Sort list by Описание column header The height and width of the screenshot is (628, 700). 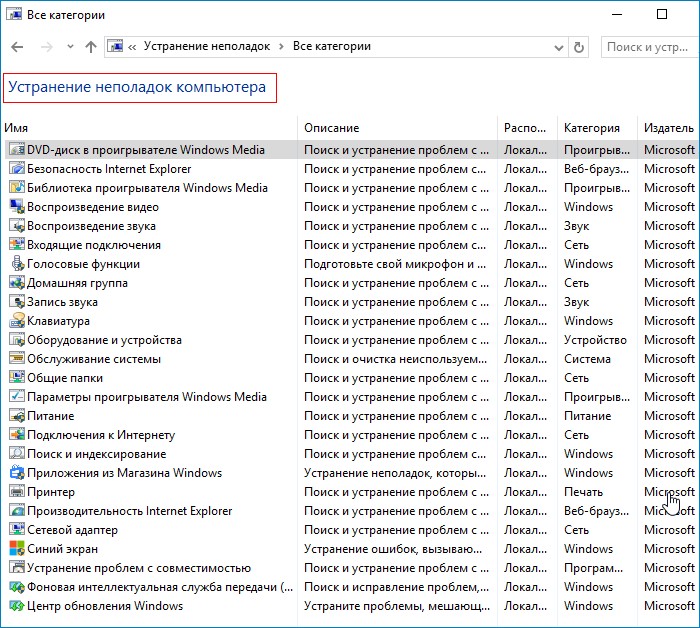[x=331, y=128]
